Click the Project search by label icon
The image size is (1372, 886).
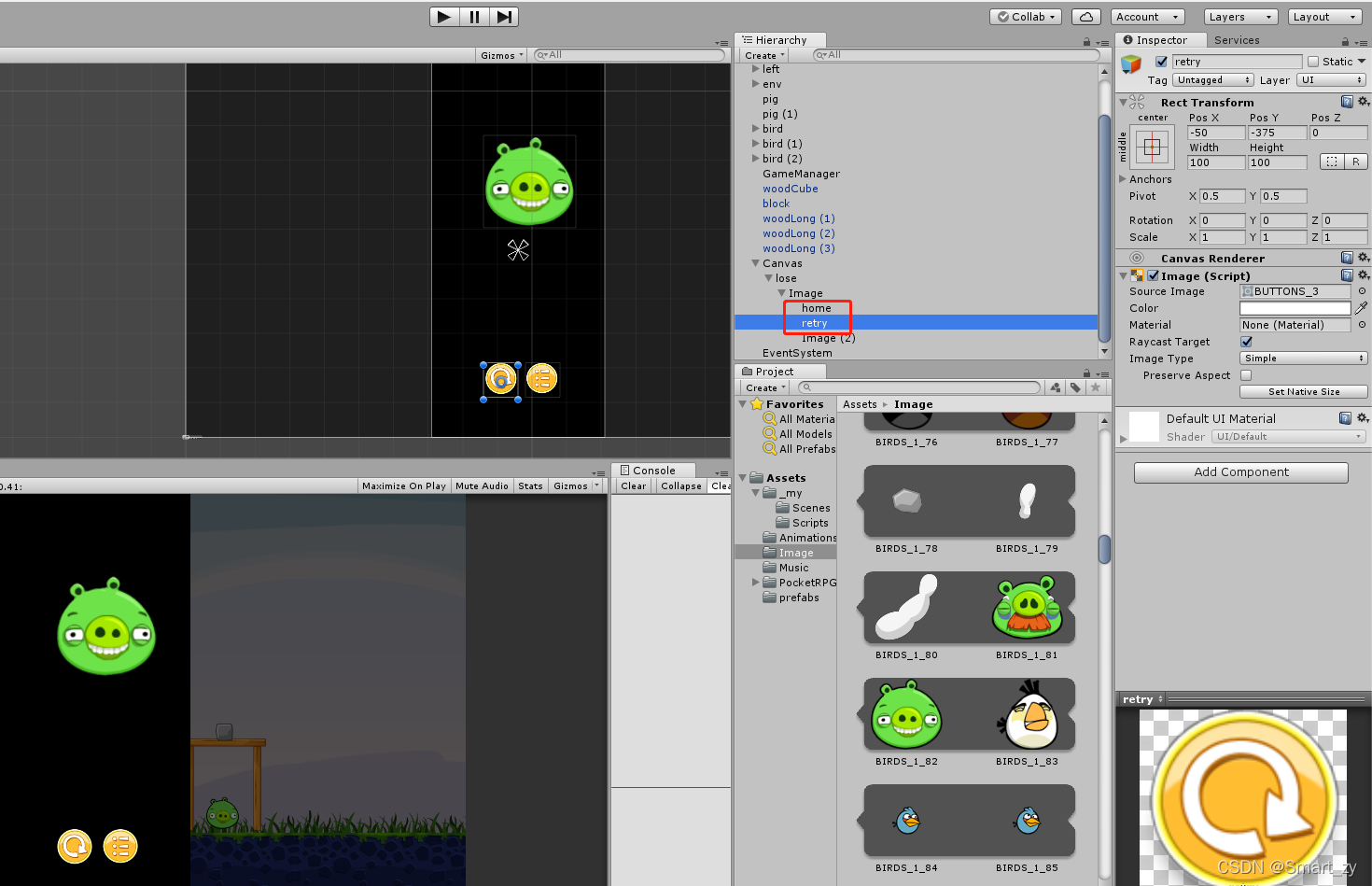click(1075, 387)
